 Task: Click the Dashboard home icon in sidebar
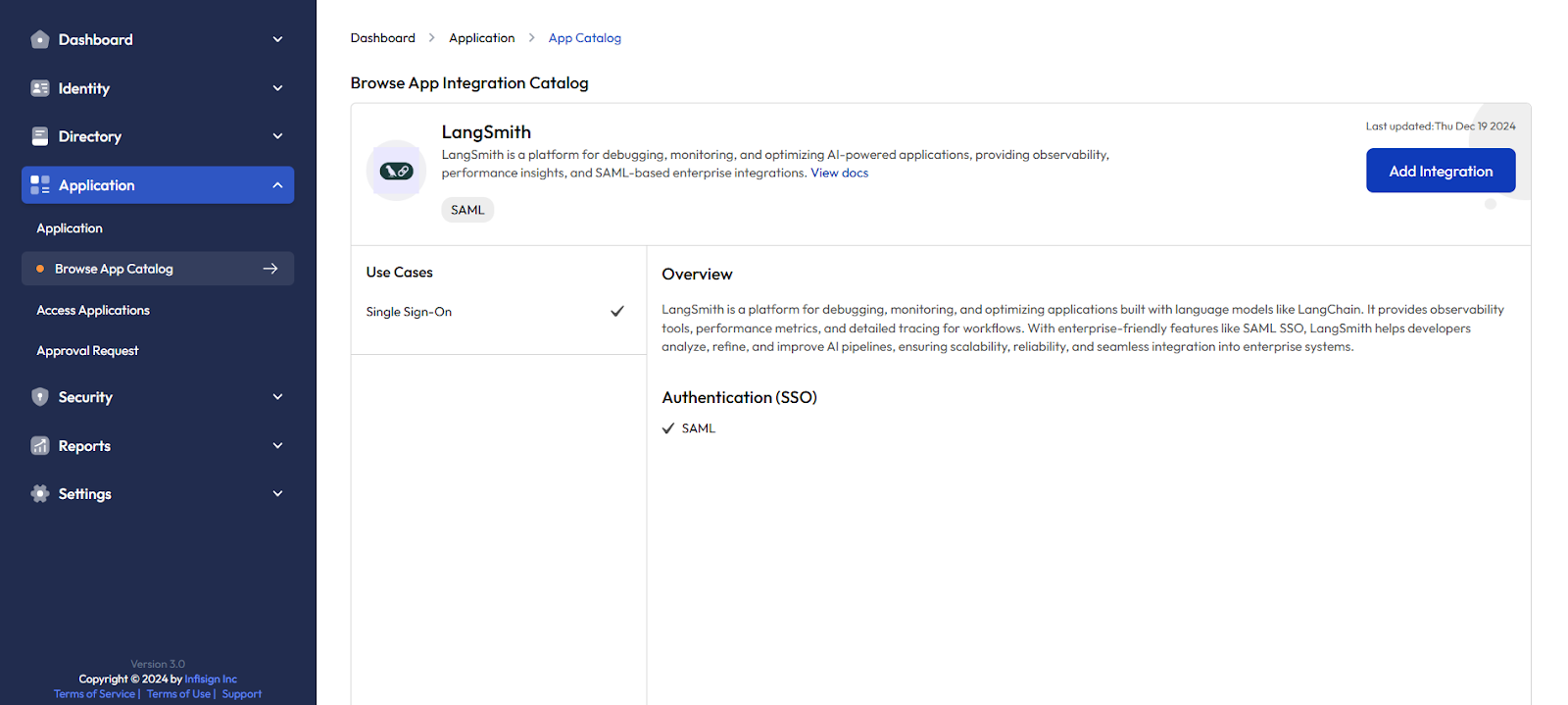tap(40, 39)
